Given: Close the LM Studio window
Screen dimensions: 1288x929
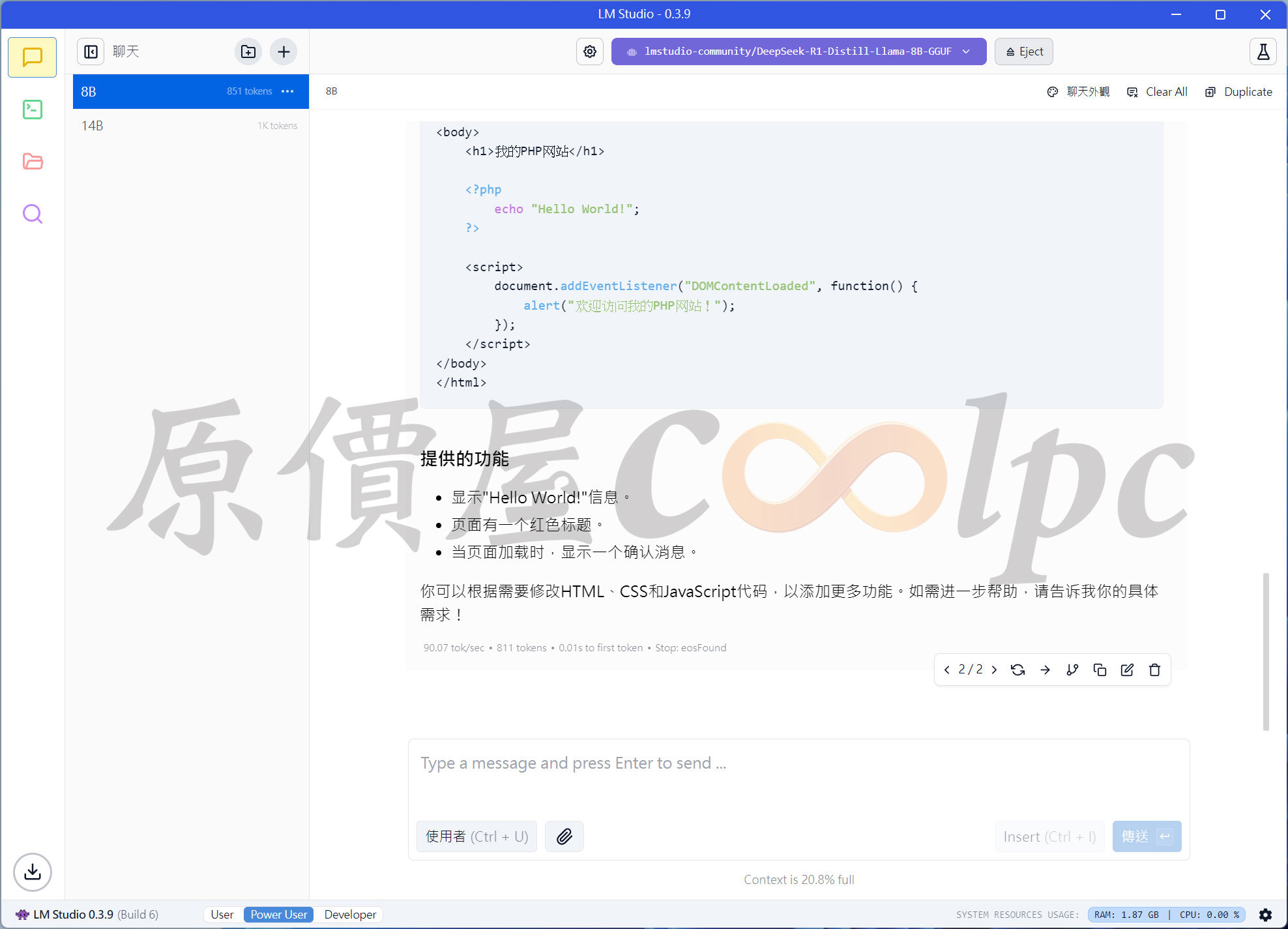Looking at the screenshot, I should pos(1265,14).
